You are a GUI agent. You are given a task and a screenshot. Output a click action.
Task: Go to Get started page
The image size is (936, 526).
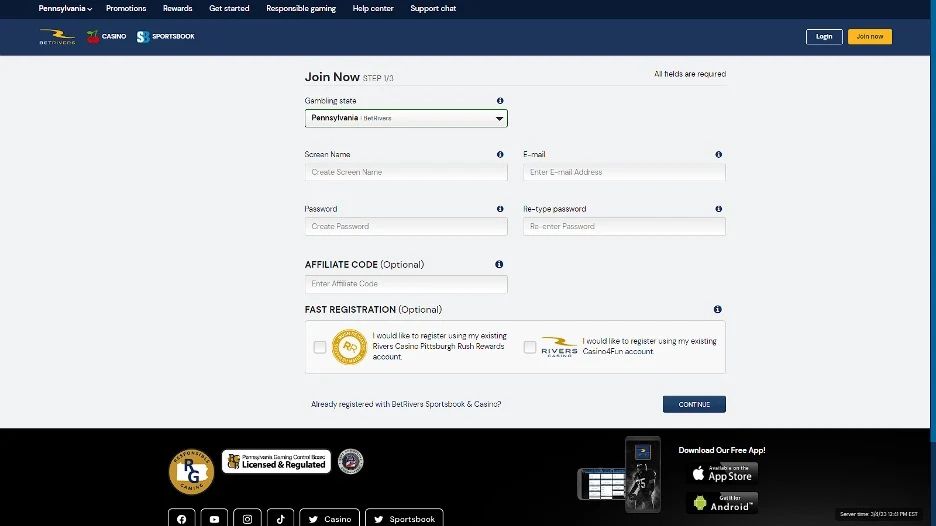[x=229, y=8]
